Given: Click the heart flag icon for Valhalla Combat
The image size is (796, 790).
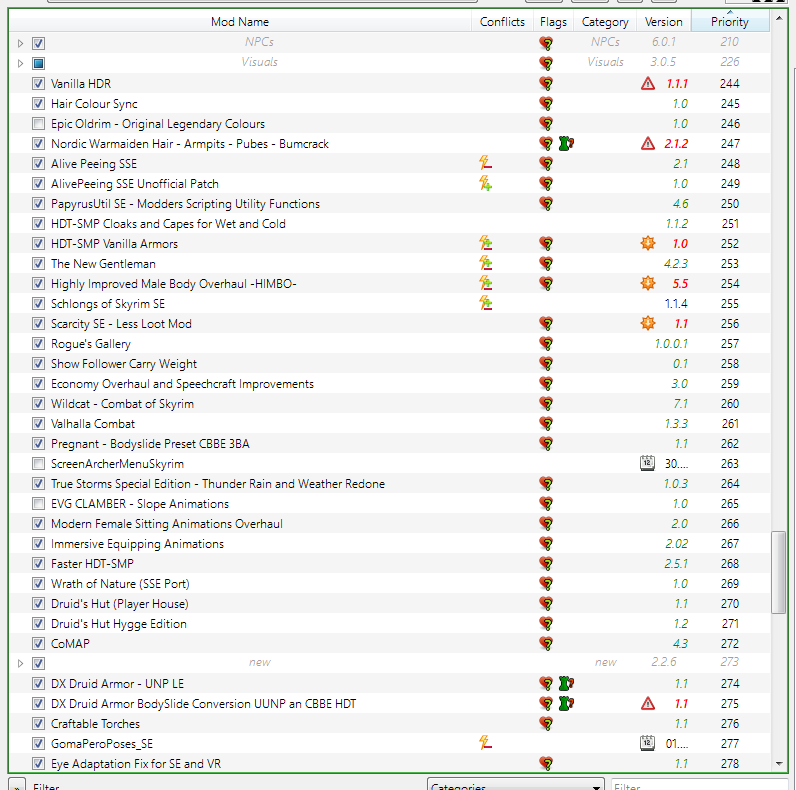Looking at the screenshot, I should pyautogui.click(x=546, y=423).
